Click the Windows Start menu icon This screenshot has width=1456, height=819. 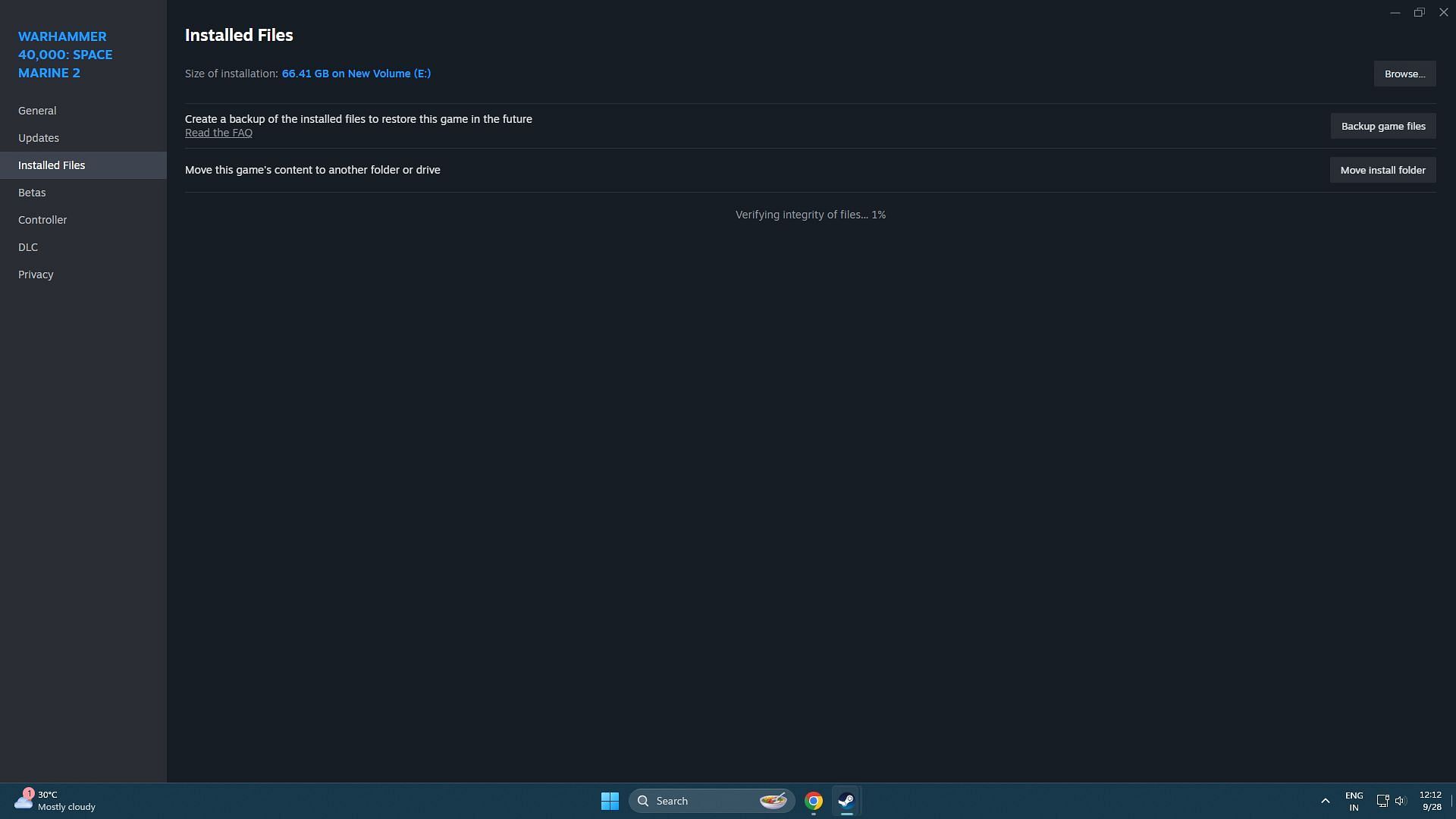(x=609, y=800)
